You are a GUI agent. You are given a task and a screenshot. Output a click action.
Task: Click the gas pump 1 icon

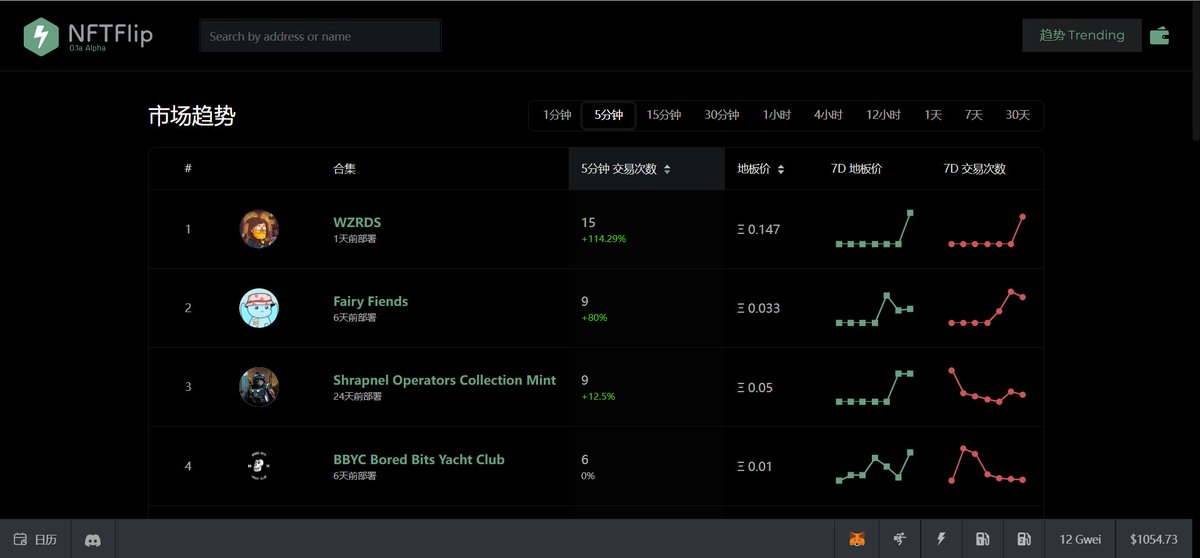(982, 539)
